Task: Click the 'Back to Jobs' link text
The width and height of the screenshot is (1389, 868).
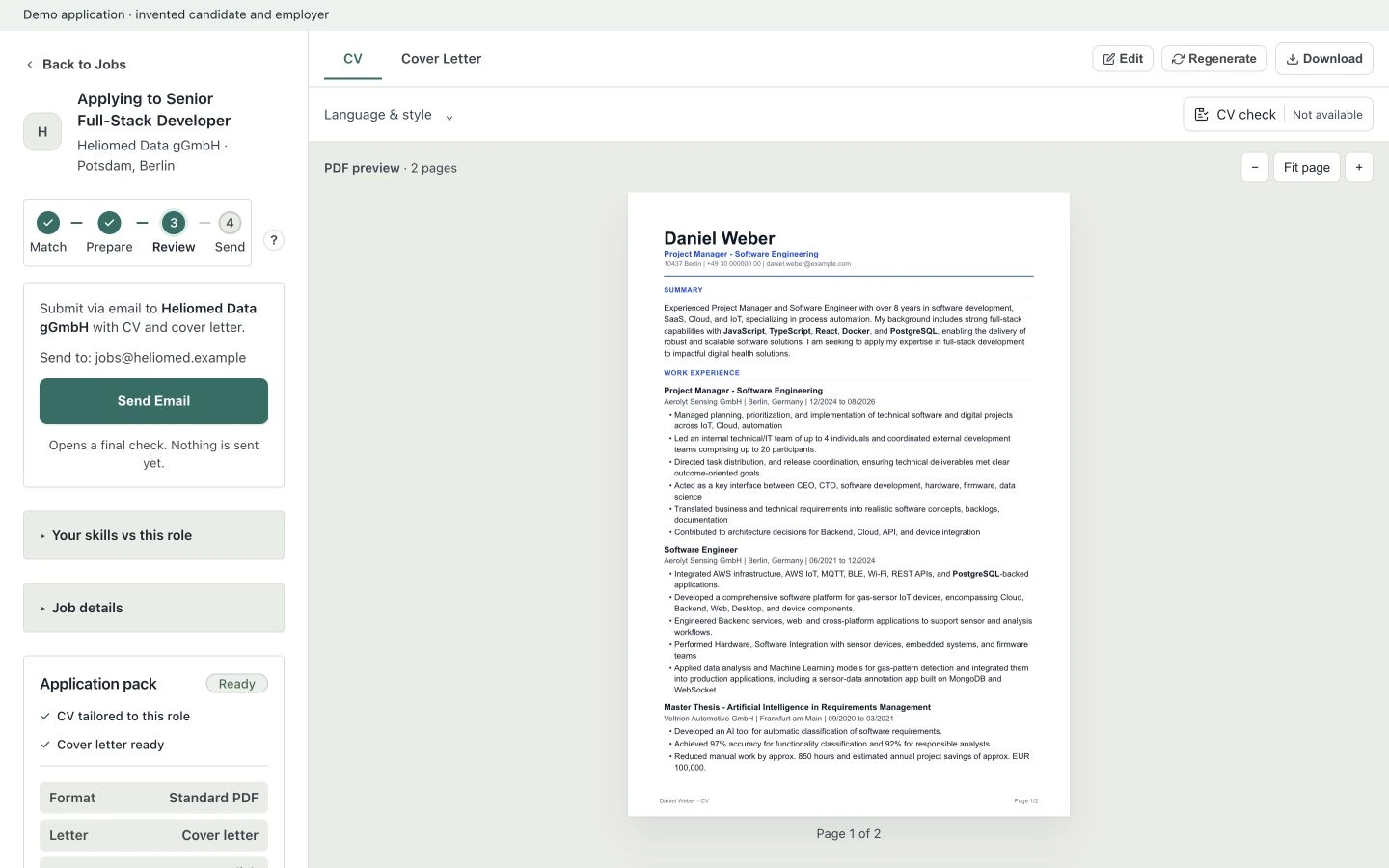Action: tap(84, 65)
